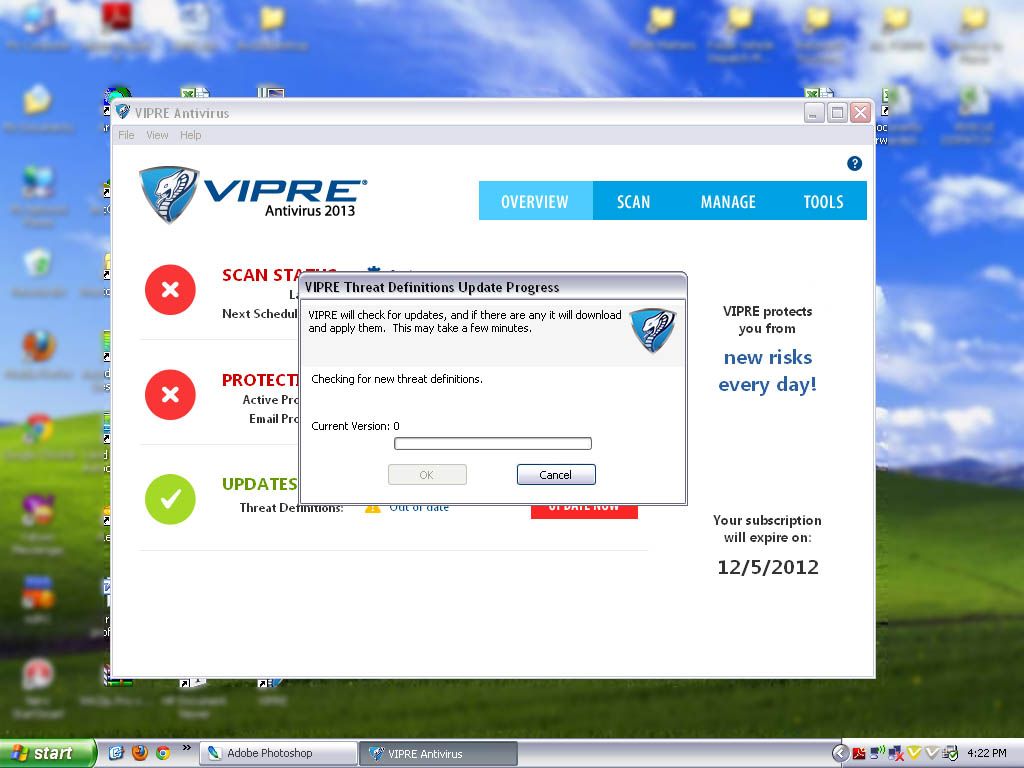Click the cobra shield logo in update dialog
This screenshot has width=1024, height=768.
pos(652,330)
